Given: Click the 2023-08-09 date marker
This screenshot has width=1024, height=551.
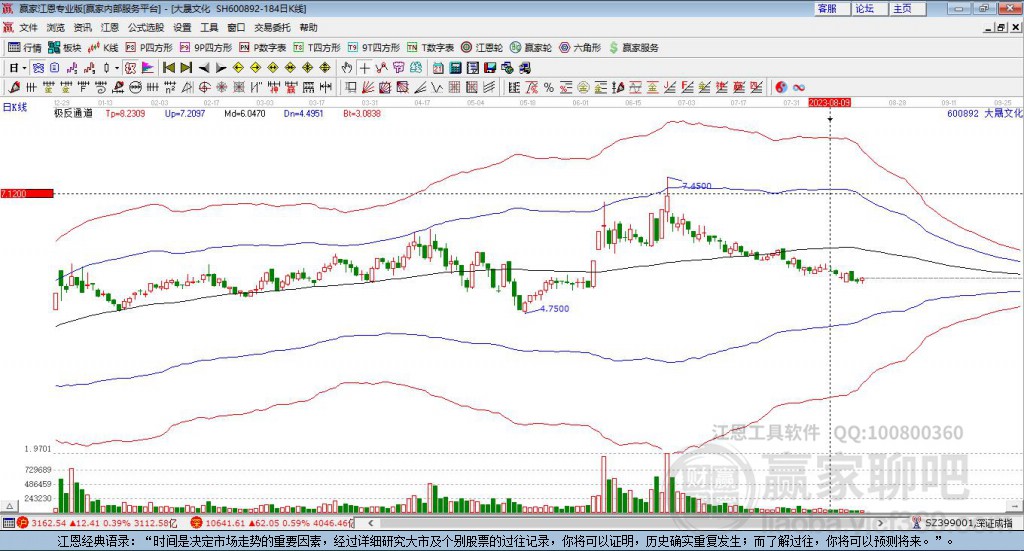Looking at the screenshot, I should pos(829,102).
